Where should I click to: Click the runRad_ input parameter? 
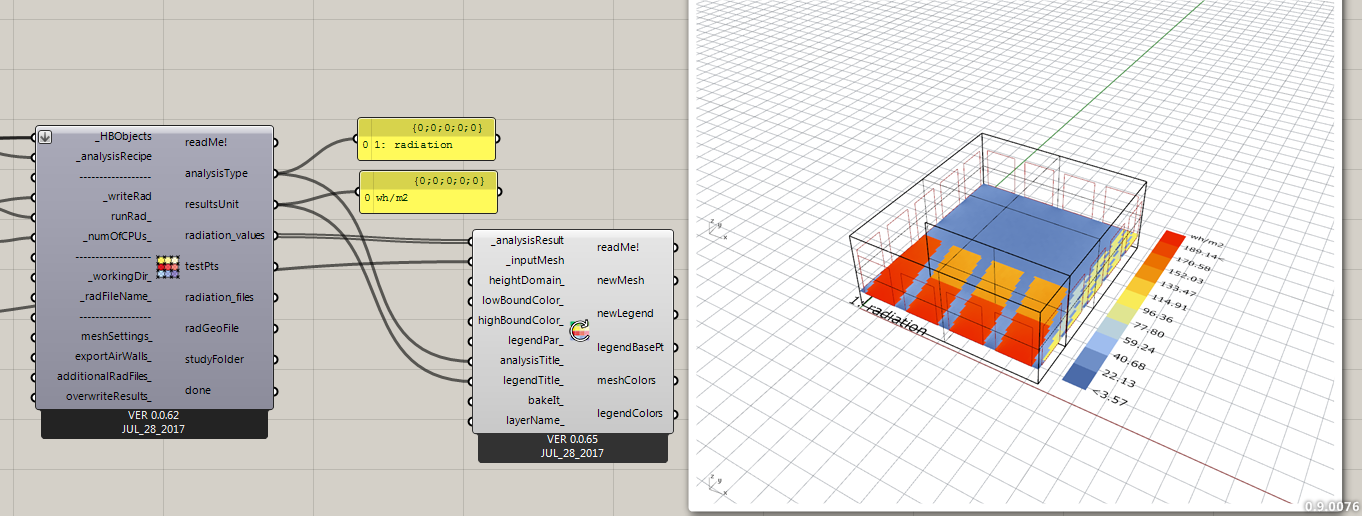(131, 216)
